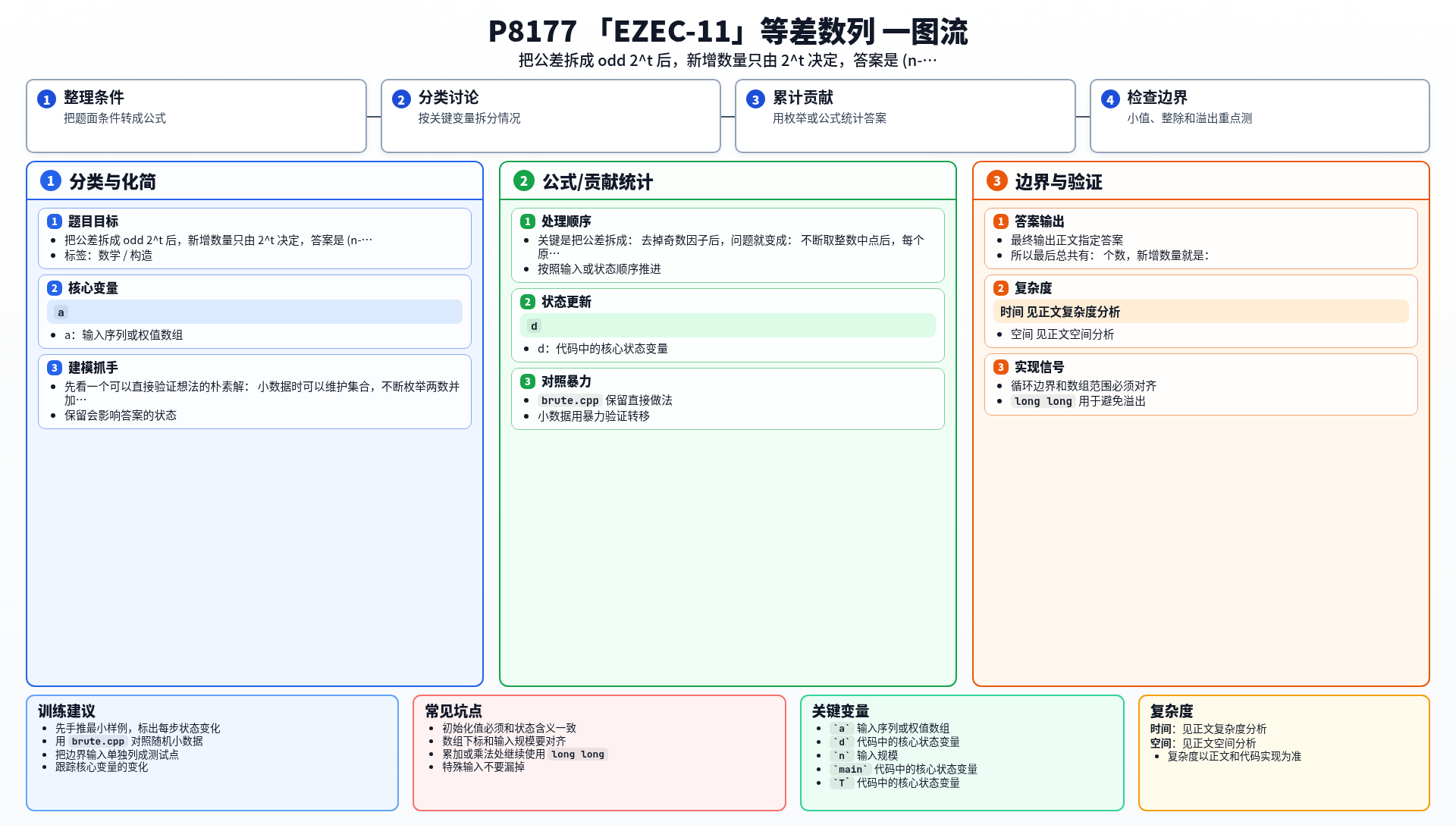Select the orange badge beside 实现信号
Viewport: 1456px width, 825px height.
coord(1001,367)
